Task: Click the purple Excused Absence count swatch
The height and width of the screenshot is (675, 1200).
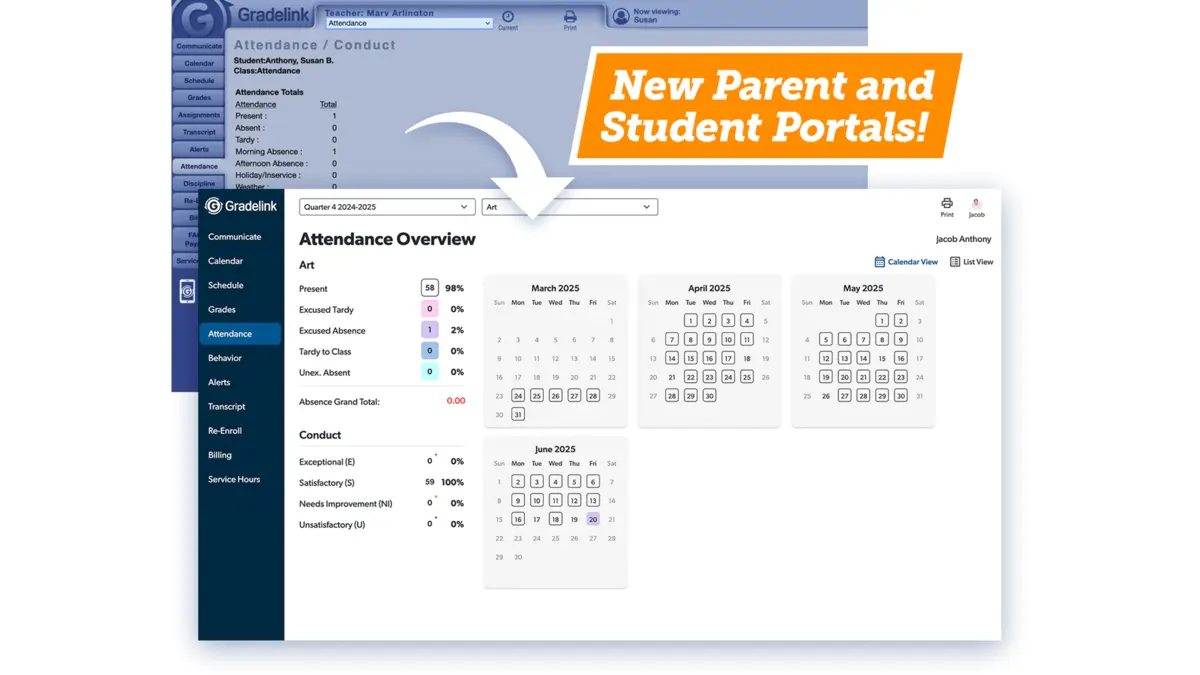Action: [430, 330]
